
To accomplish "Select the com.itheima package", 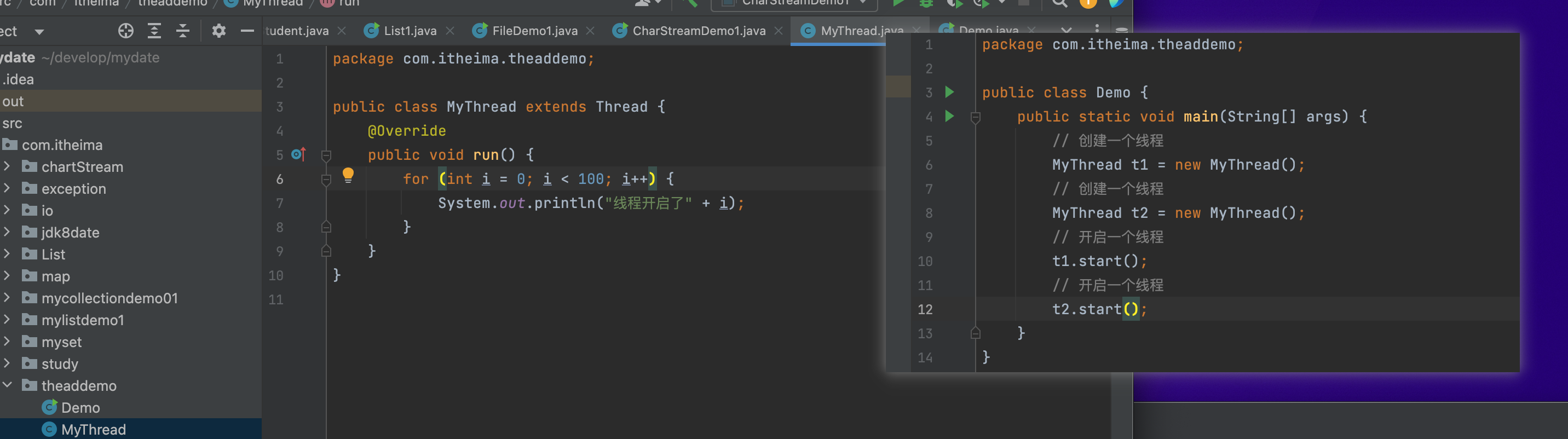I will click(x=131, y=145).
